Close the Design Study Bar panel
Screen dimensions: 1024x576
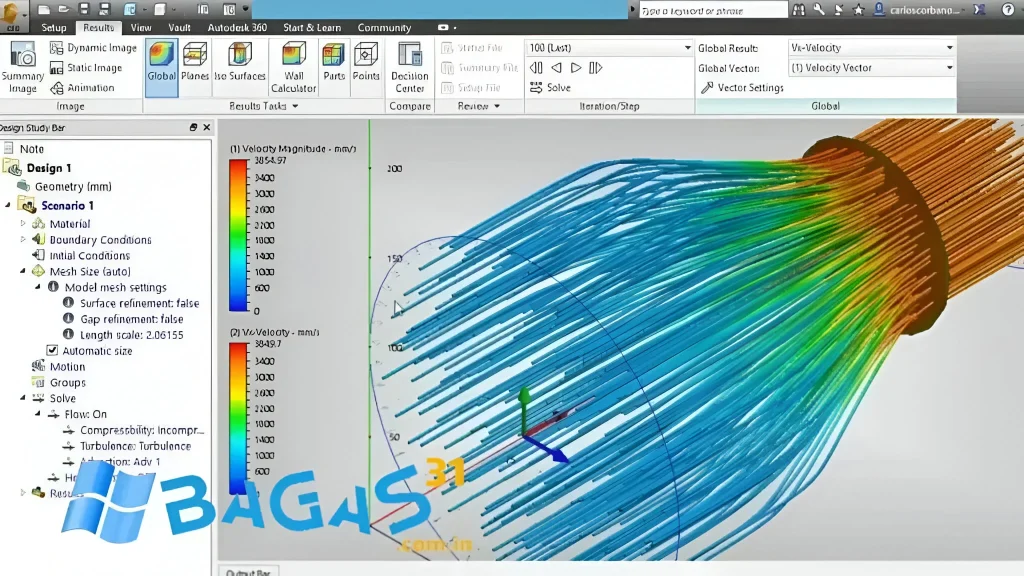tap(207, 127)
